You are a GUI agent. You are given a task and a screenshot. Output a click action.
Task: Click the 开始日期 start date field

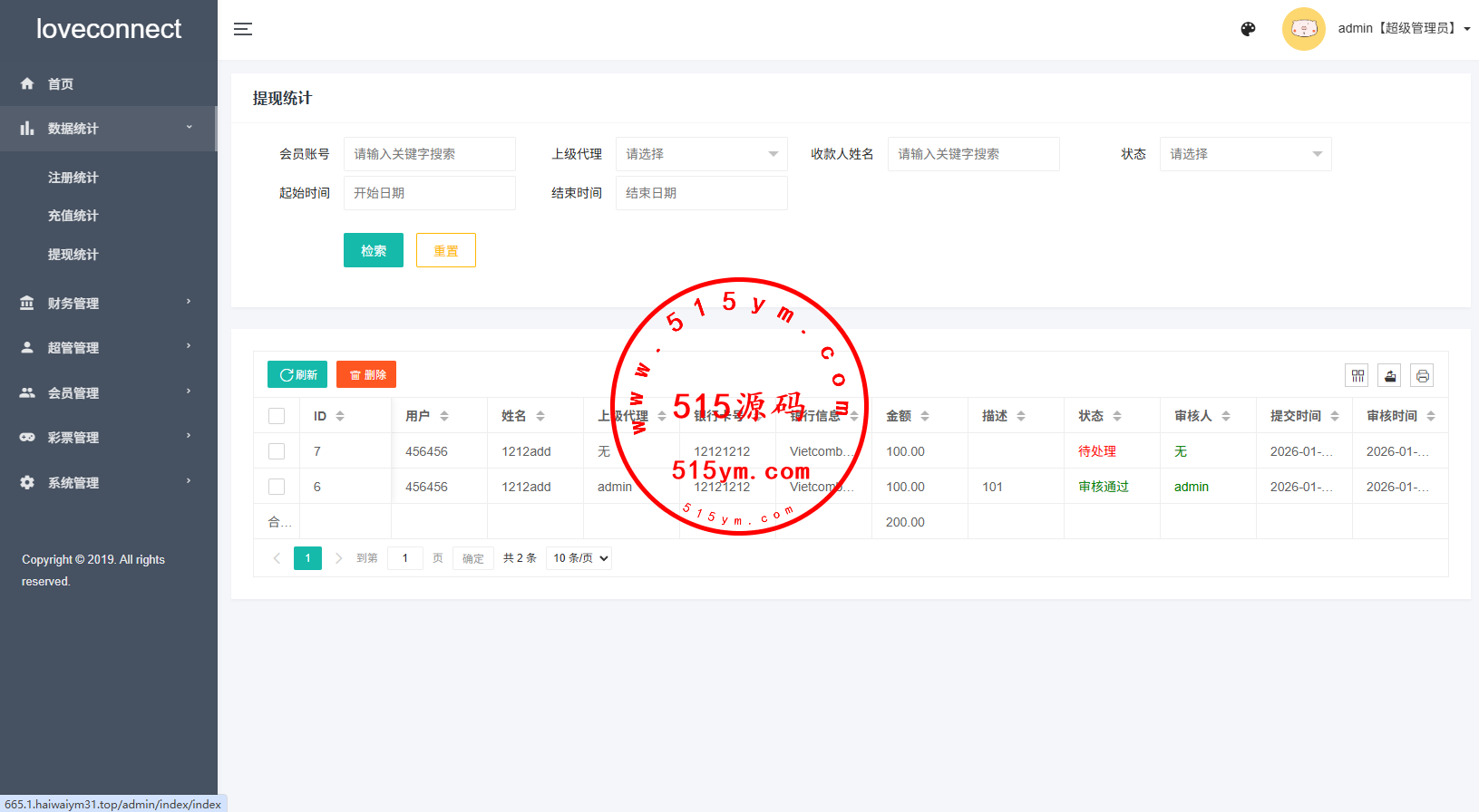[x=429, y=193]
